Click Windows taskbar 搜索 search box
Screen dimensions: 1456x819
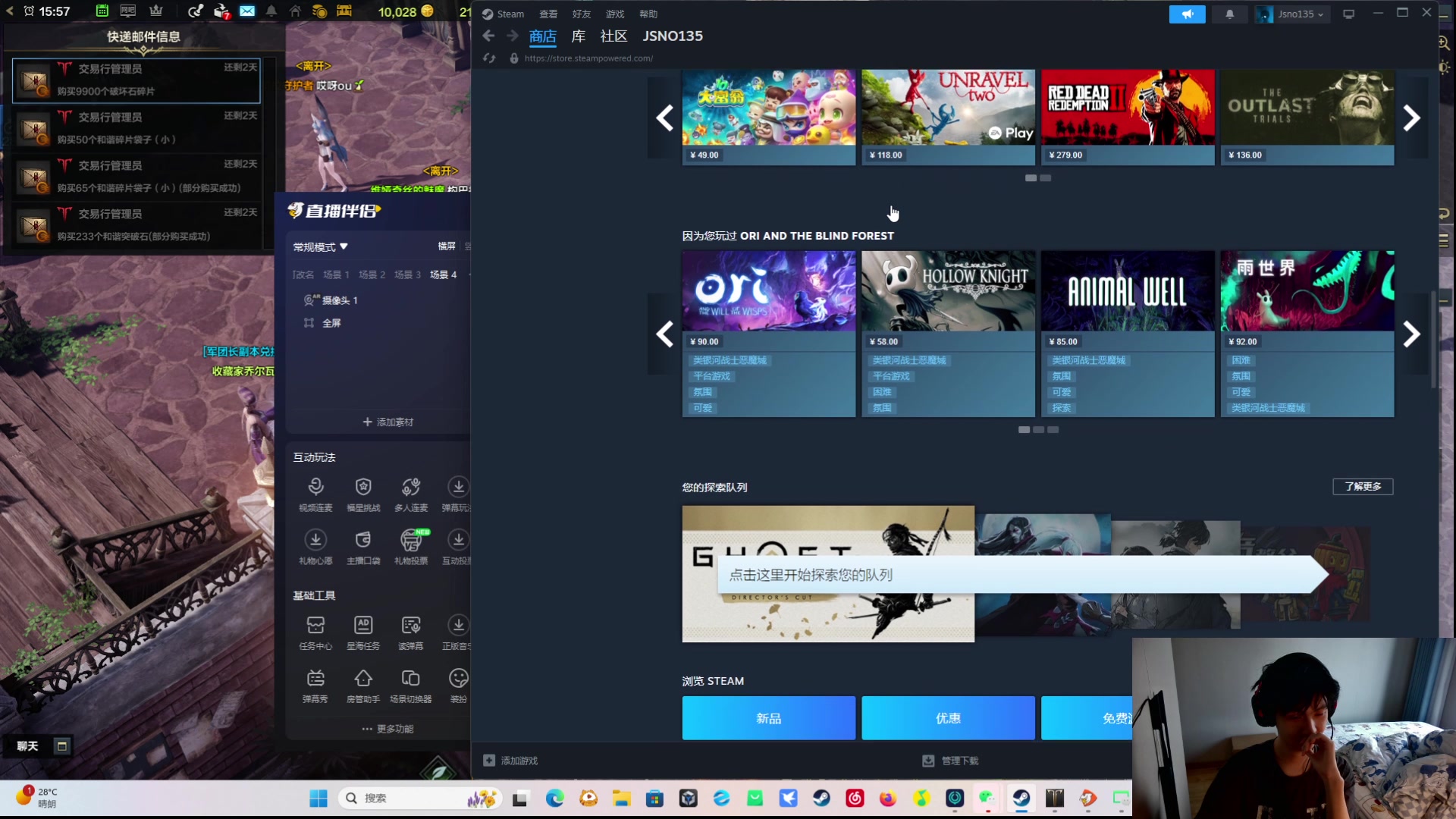[x=419, y=798]
